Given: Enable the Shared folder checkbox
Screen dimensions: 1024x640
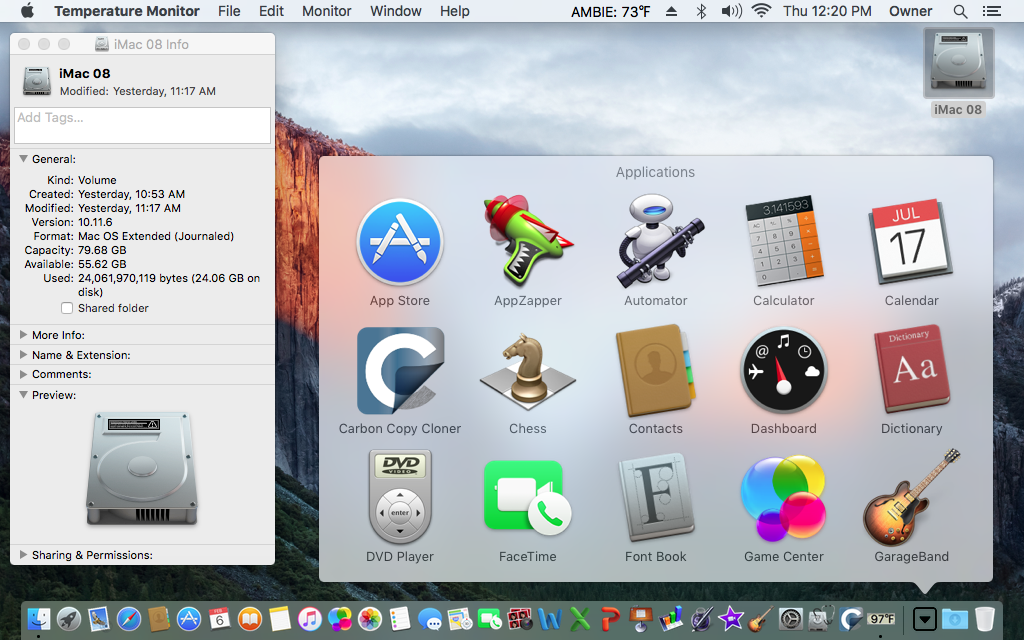Looking at the screenshot, I should point(67,308).
